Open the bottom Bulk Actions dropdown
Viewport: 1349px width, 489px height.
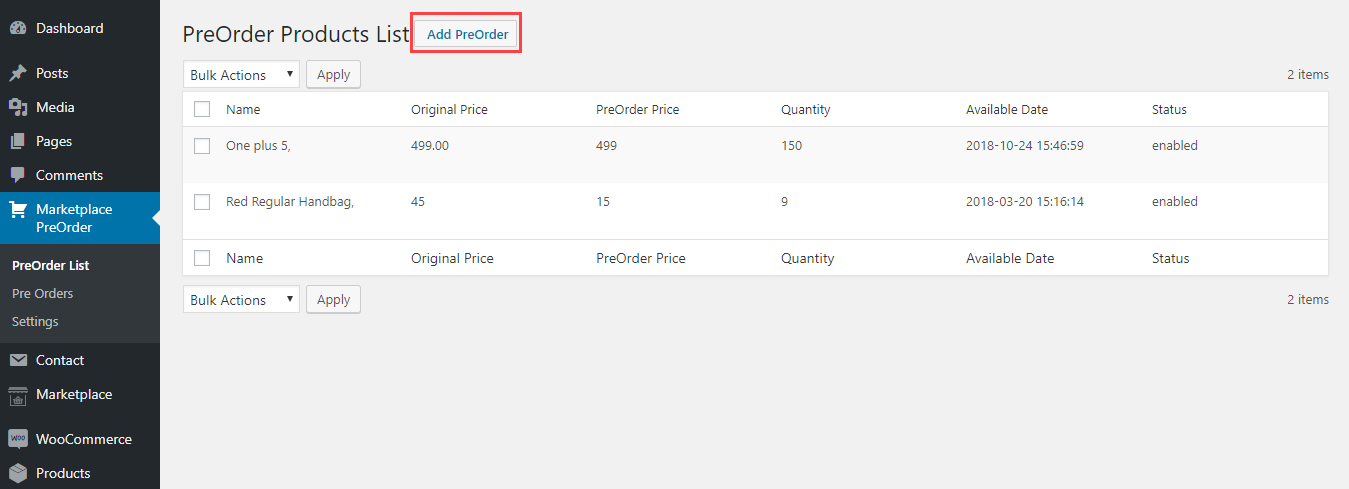[241, 300]
